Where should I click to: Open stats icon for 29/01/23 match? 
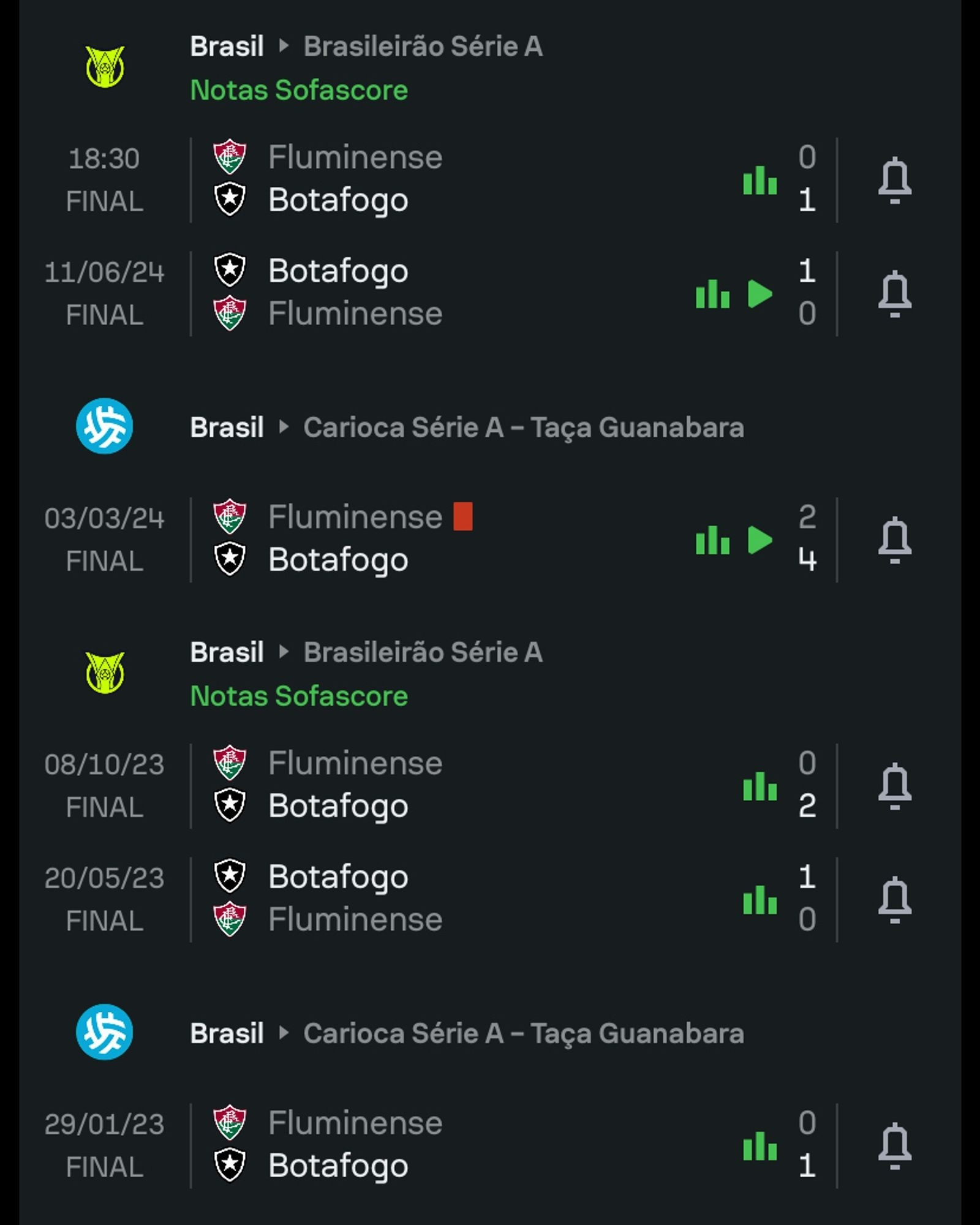point(760,1146)
